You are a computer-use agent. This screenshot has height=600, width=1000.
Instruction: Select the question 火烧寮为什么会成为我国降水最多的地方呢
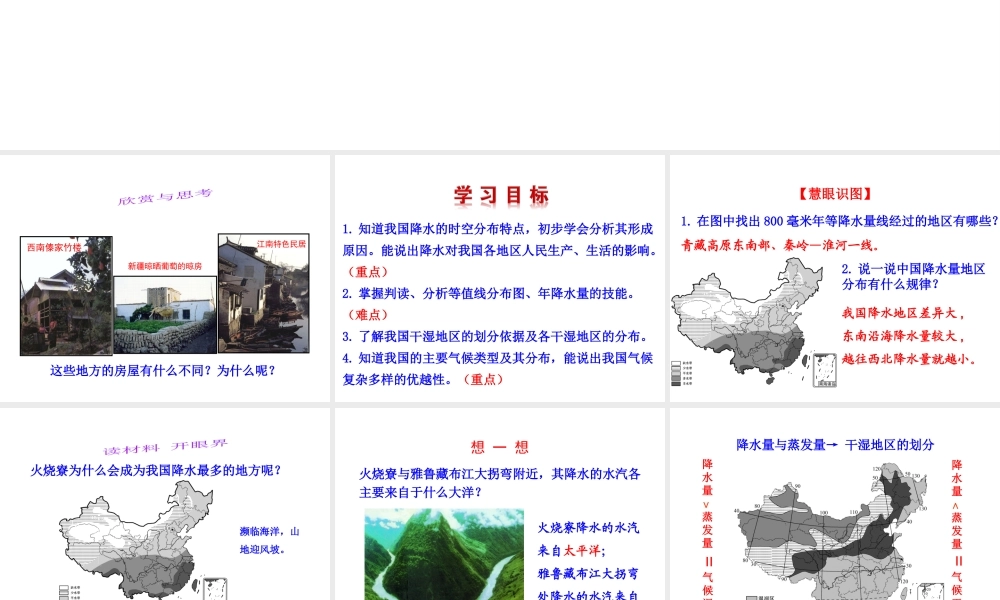[x=156, y=471]
